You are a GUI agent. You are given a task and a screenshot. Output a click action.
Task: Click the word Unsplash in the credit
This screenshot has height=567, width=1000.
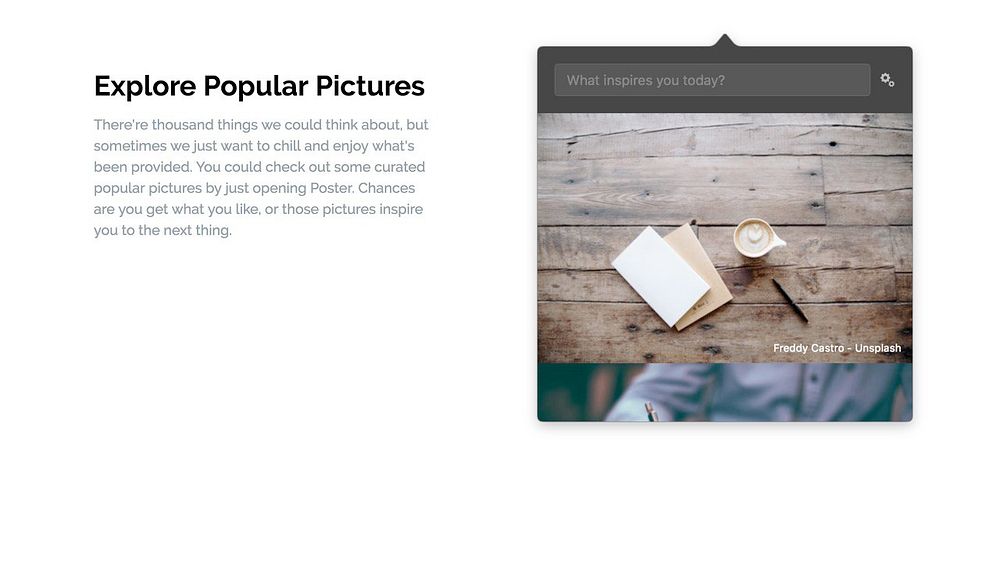coord(878,348)
